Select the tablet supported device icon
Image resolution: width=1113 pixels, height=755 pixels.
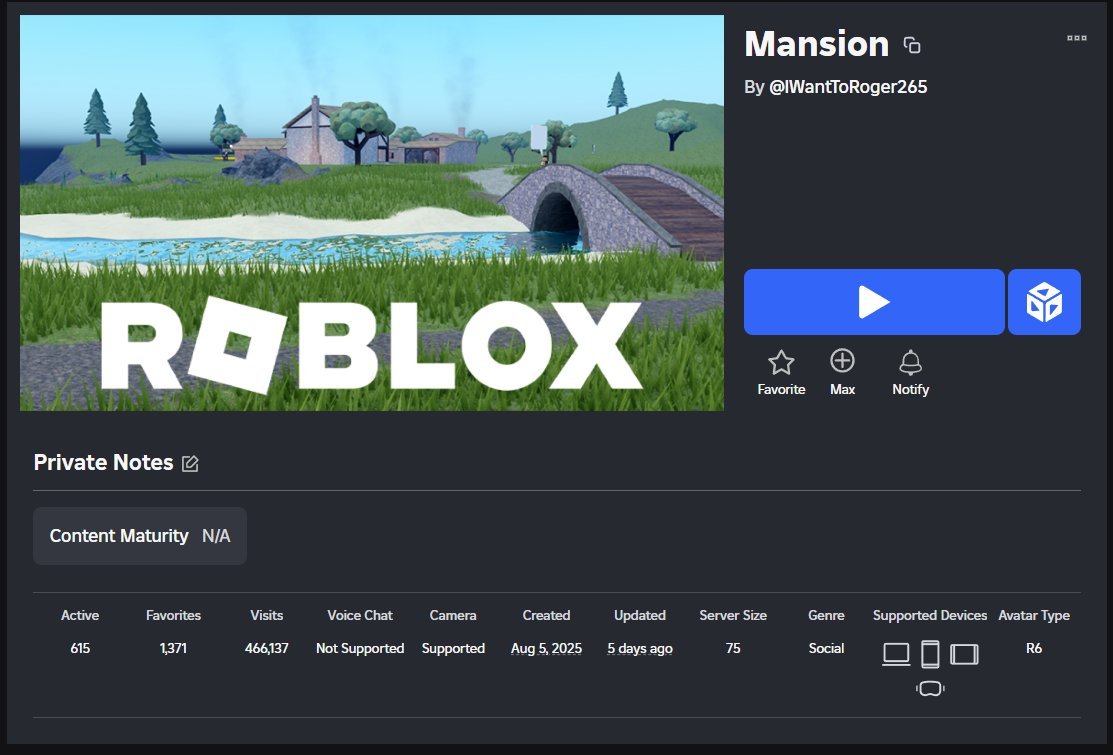point(964,654)
